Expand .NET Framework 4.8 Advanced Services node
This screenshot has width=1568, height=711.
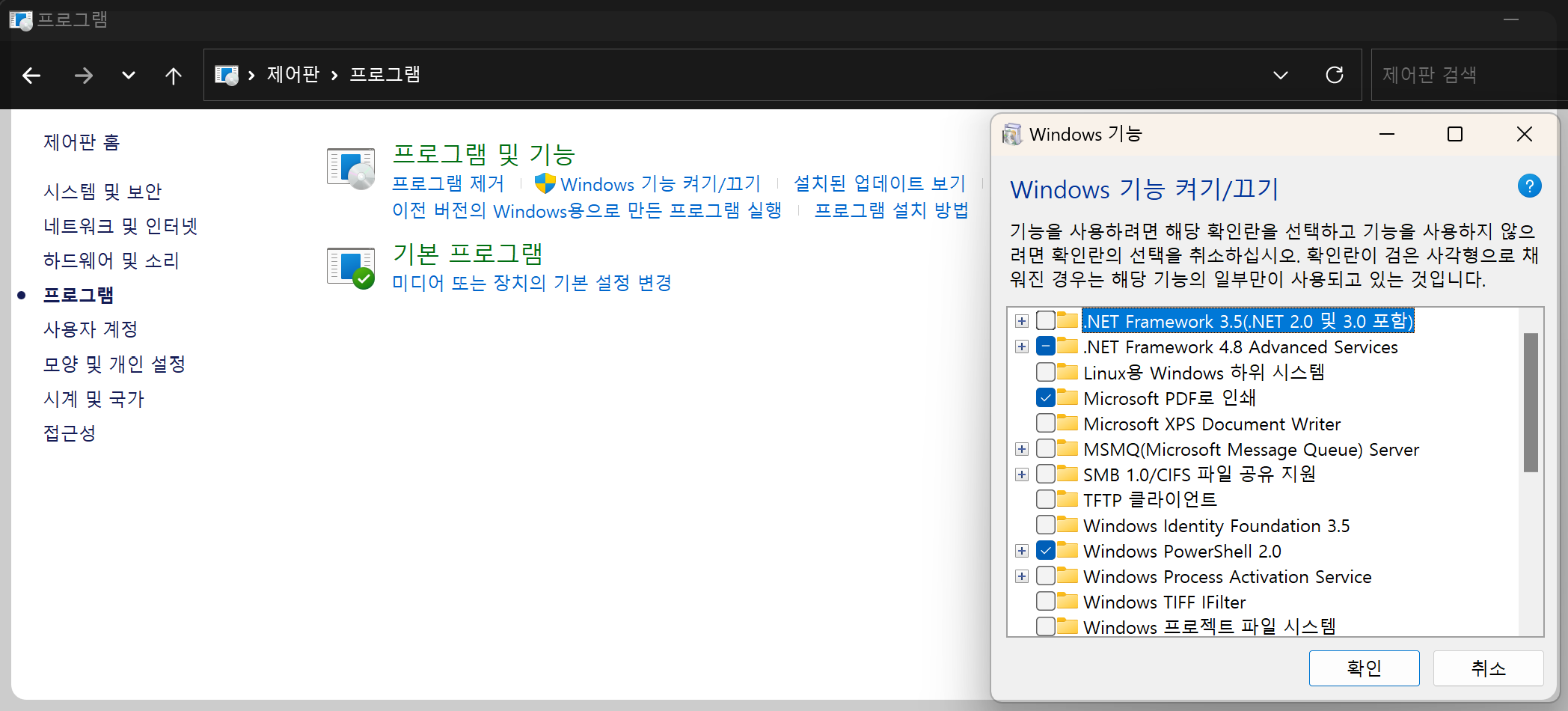[x=1022, y=347]
